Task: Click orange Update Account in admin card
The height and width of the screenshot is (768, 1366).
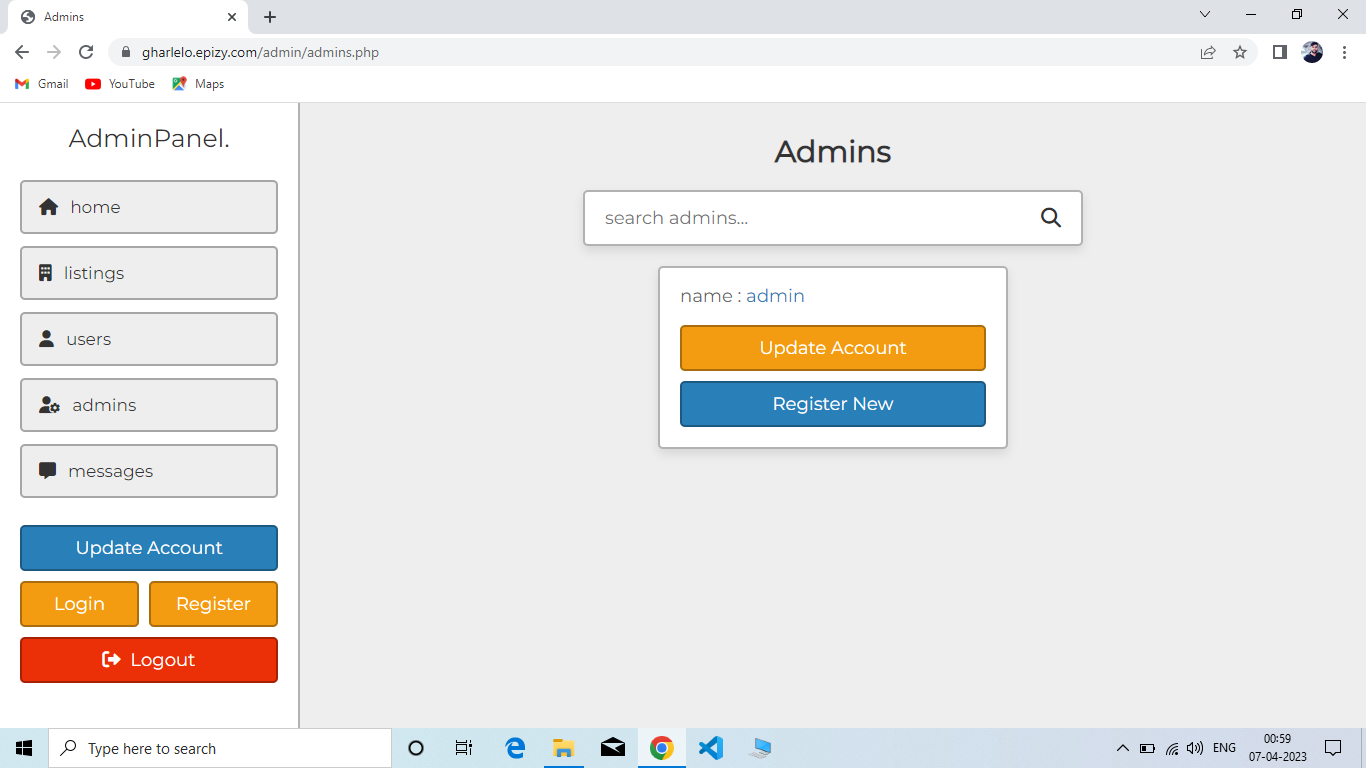Action: click(832, 348)
